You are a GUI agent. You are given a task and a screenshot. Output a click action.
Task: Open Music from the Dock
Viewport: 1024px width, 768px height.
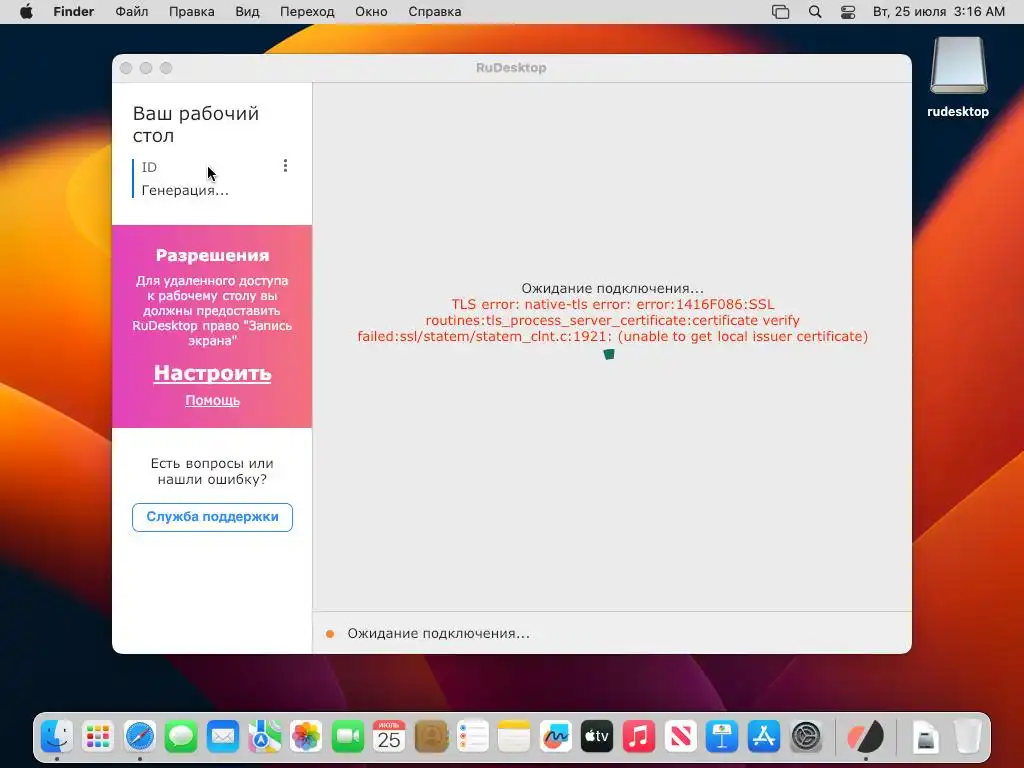[639, 737]
